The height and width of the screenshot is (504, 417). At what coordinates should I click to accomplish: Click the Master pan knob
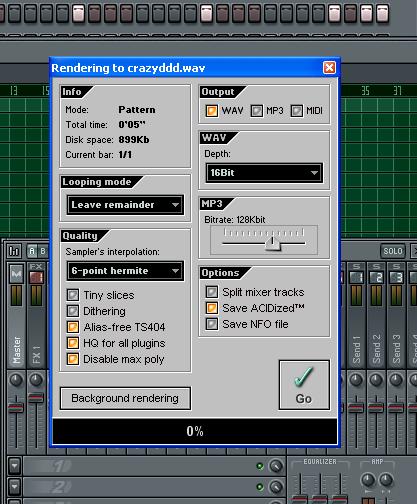coord(16,379)
